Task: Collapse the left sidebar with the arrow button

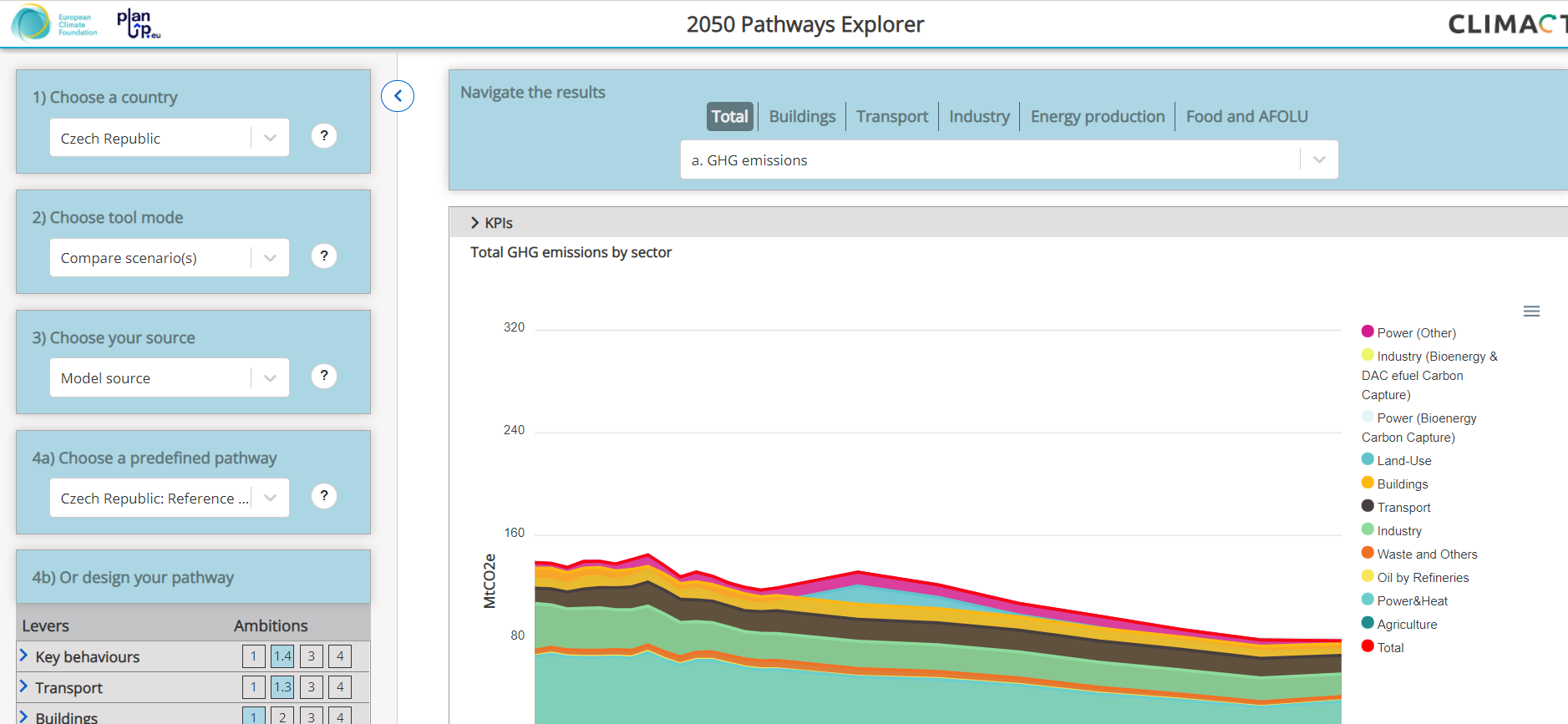Action: coord(398,96)
